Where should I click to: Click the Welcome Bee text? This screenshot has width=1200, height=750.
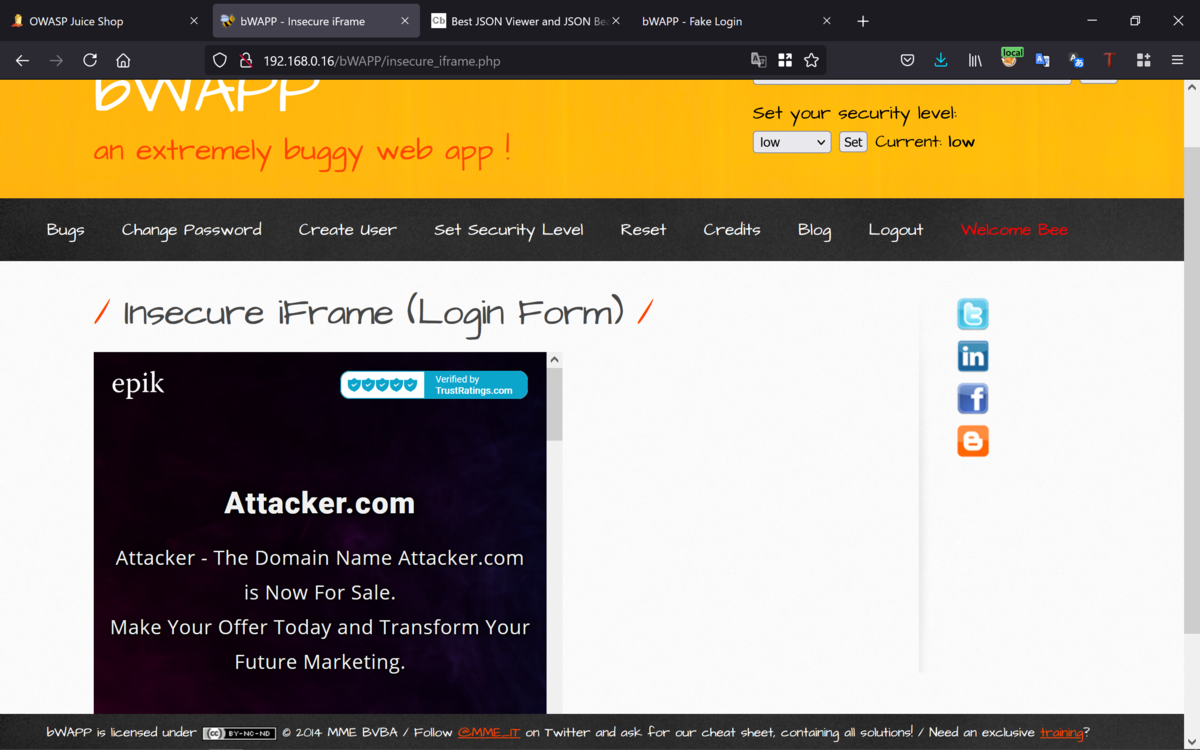click(1014, 230)
